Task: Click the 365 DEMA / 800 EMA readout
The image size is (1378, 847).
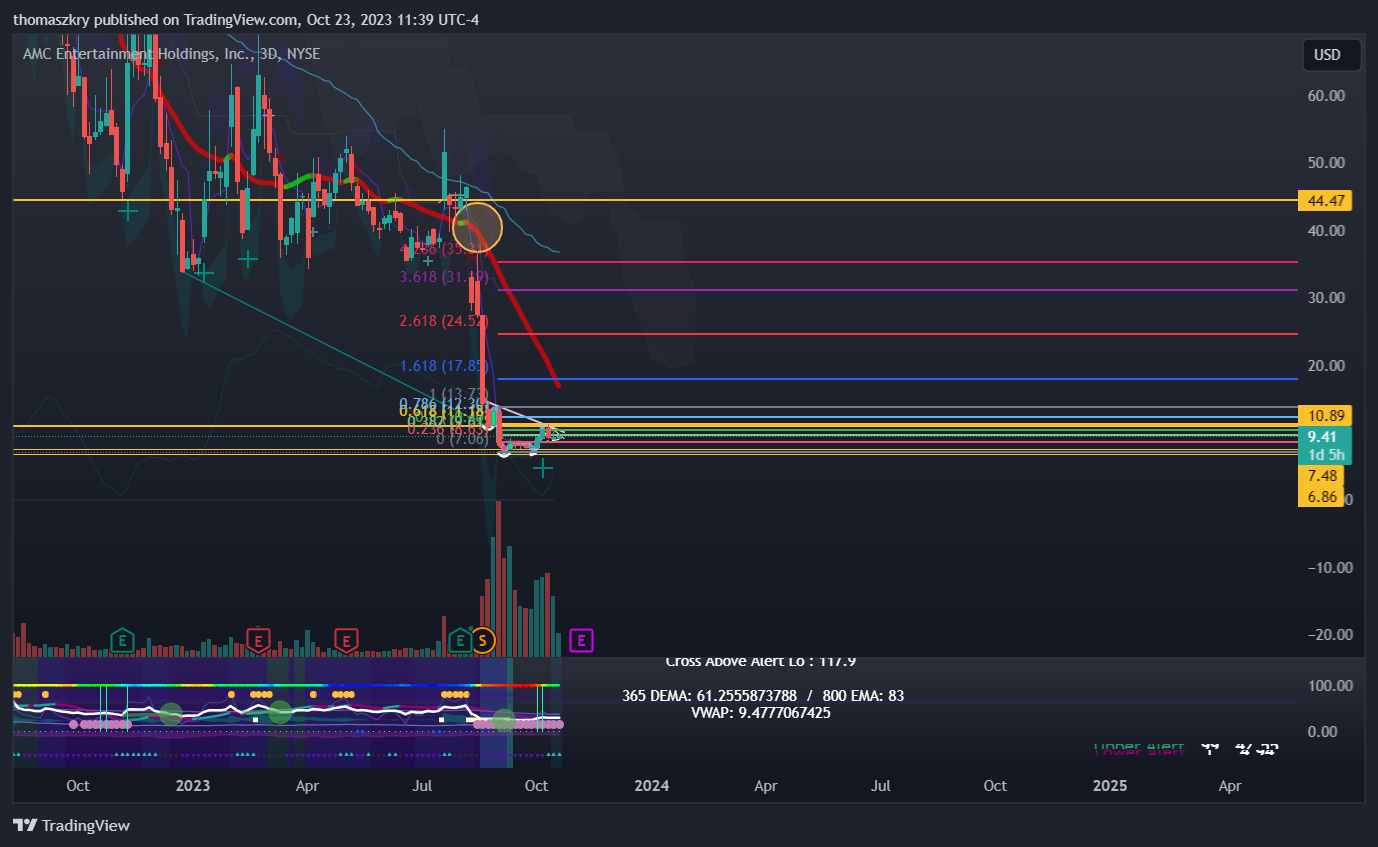Action: coord(763,696)
